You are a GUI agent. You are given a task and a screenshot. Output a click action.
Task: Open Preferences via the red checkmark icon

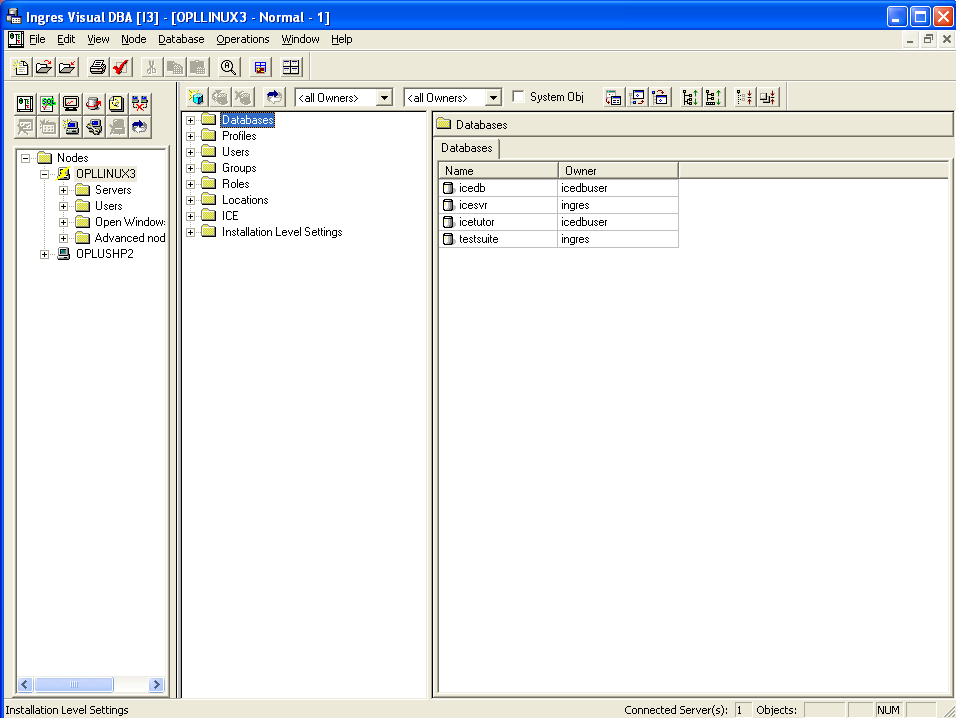click(x=121, y=67)
